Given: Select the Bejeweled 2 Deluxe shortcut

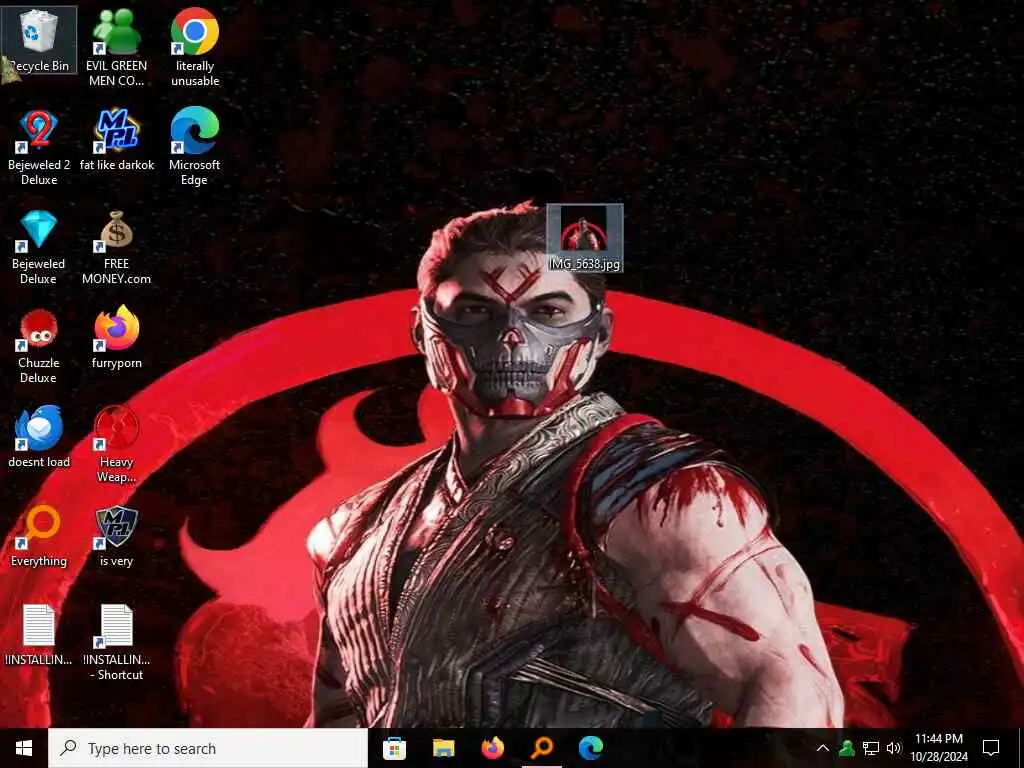Looking at the screenshot, I should pos(39,147).
